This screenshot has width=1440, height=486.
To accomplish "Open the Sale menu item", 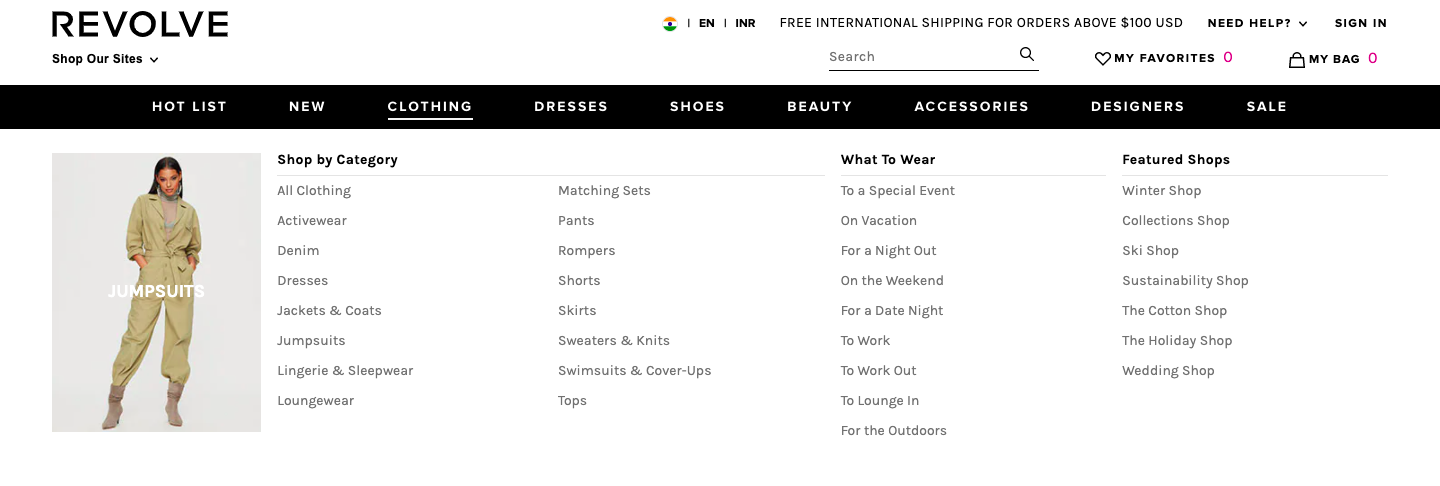I will pyautogui.click(x=1266, y=106).
